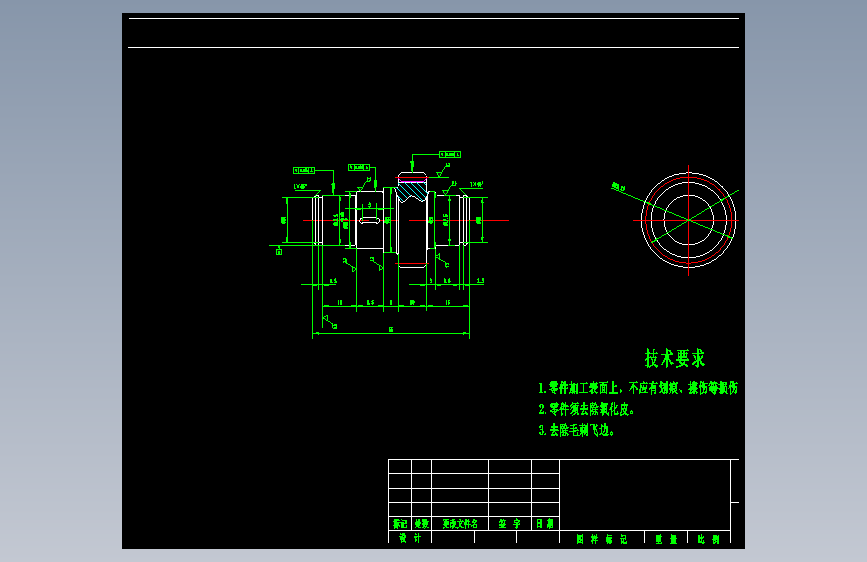Click the circular end view of the part
The width and height of the screenshot is (867, 562).
[688, 220]
